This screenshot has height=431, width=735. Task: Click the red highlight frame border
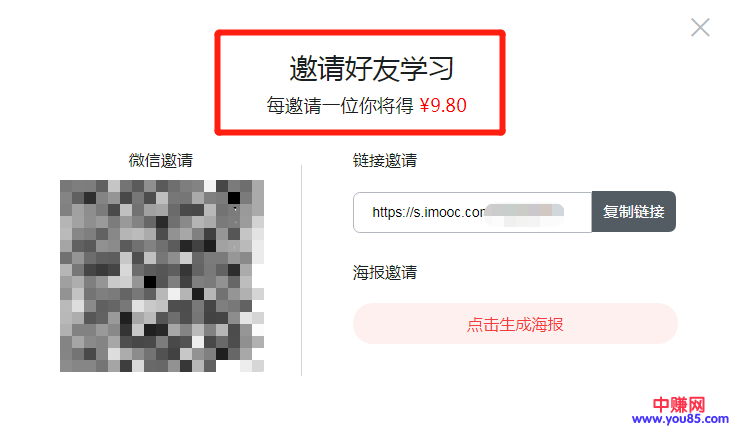(x=360, y=32)
